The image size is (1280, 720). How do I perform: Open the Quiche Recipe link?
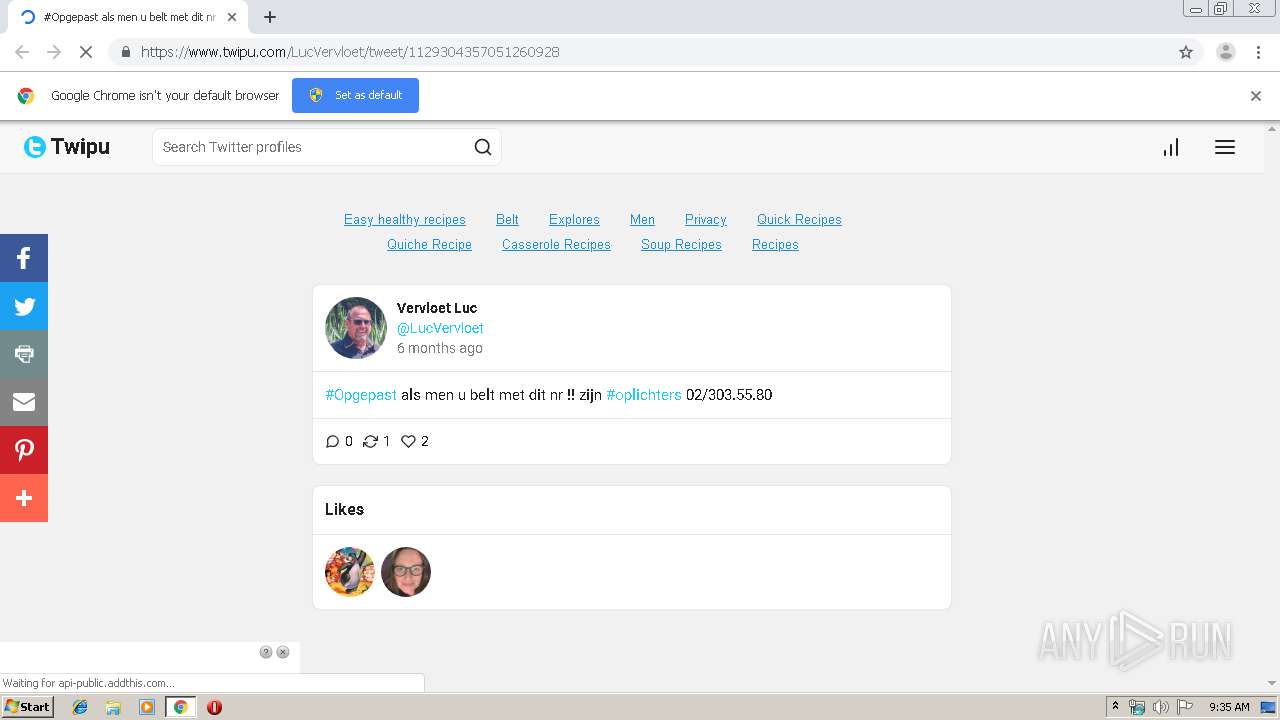click(x=429, y=245)
